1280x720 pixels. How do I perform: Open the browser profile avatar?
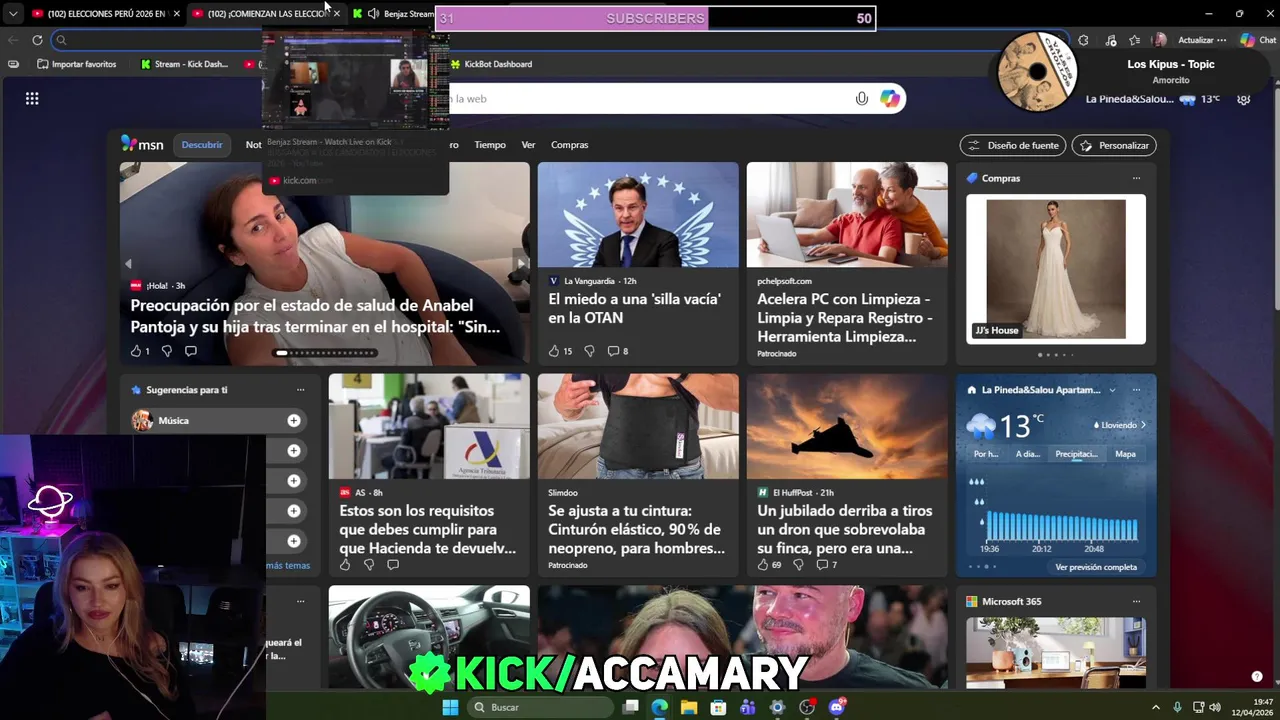coord(1160,40)
